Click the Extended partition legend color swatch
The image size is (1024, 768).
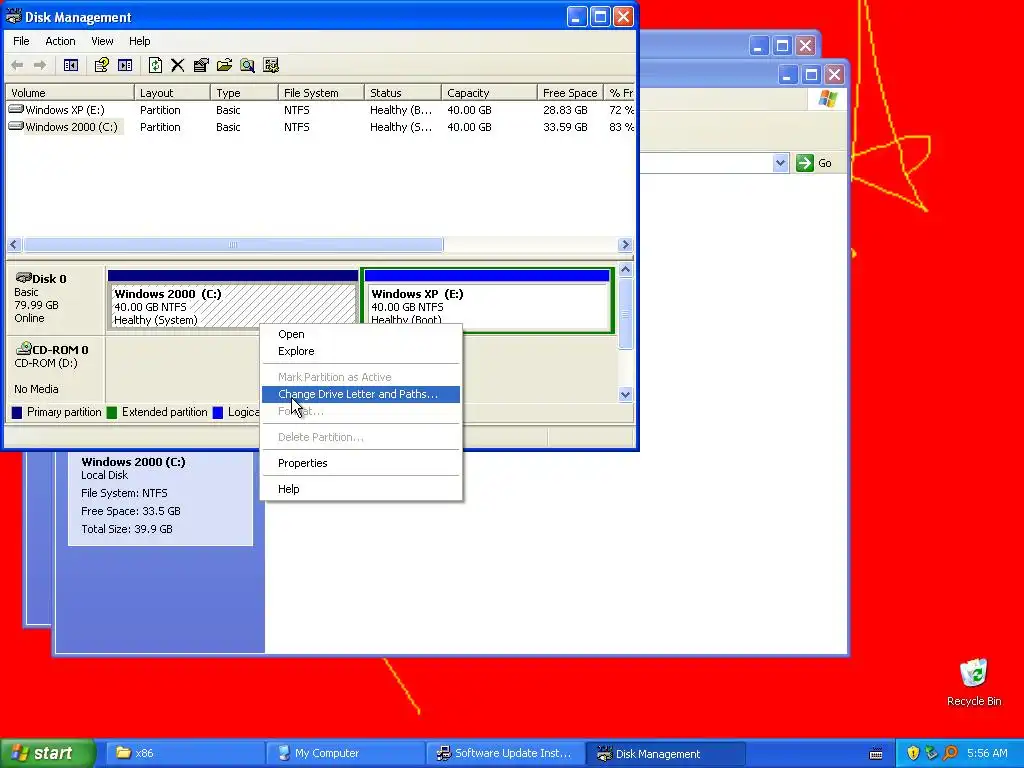pyautogui.click(x=112, y=413)
